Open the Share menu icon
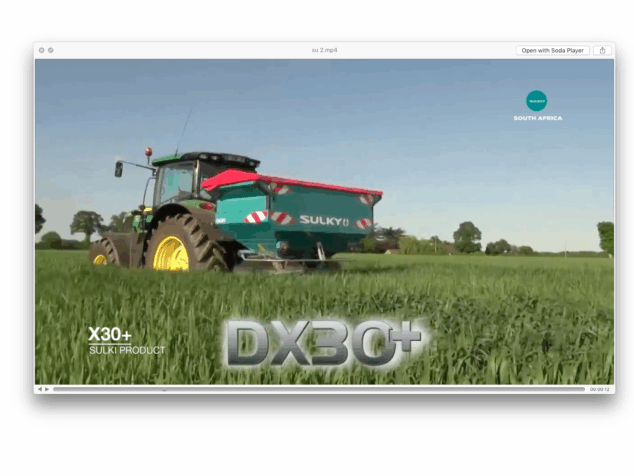This screenshot has width=634, height=476. (602, 51)
